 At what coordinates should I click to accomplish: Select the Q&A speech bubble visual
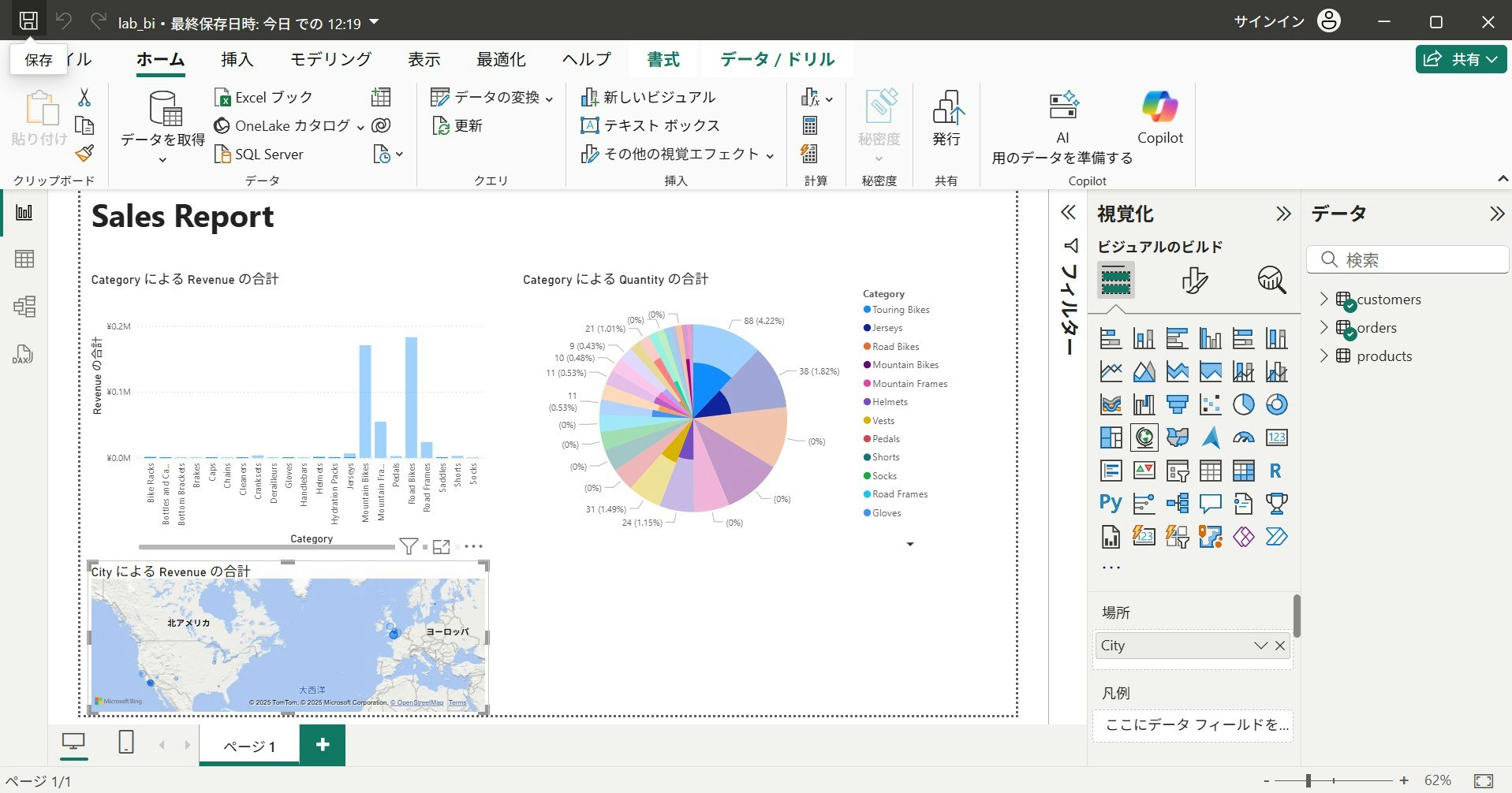click(x=1210, y=504)
